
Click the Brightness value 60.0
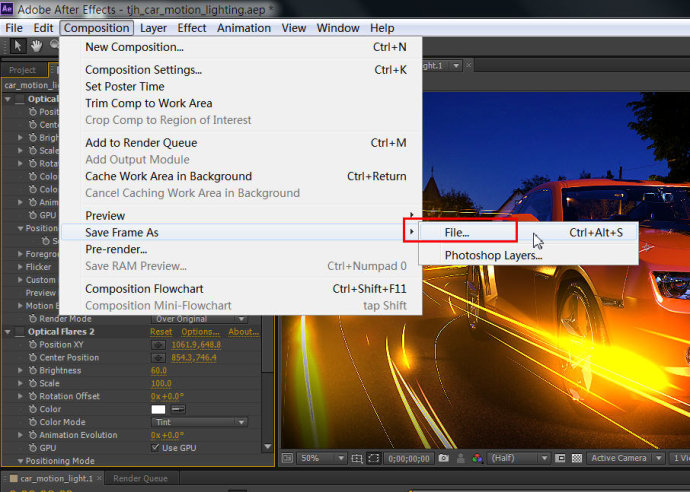[159, 371]
